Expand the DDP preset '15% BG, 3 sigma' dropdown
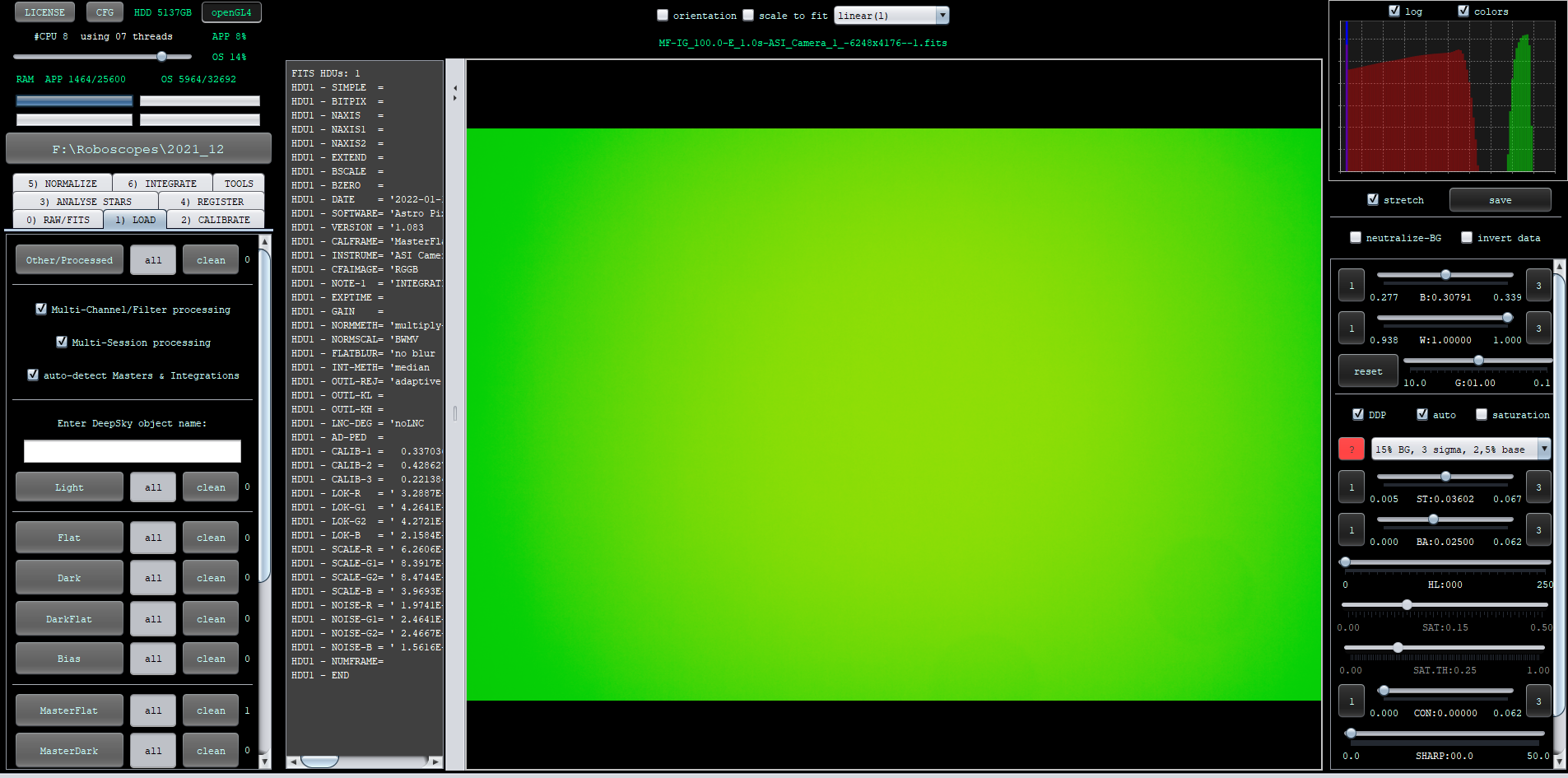 click(x=1543, y=450)
